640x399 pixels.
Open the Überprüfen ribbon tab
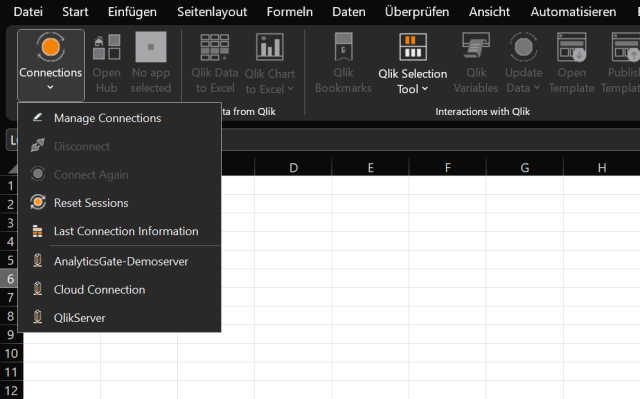tap(417, 12)
